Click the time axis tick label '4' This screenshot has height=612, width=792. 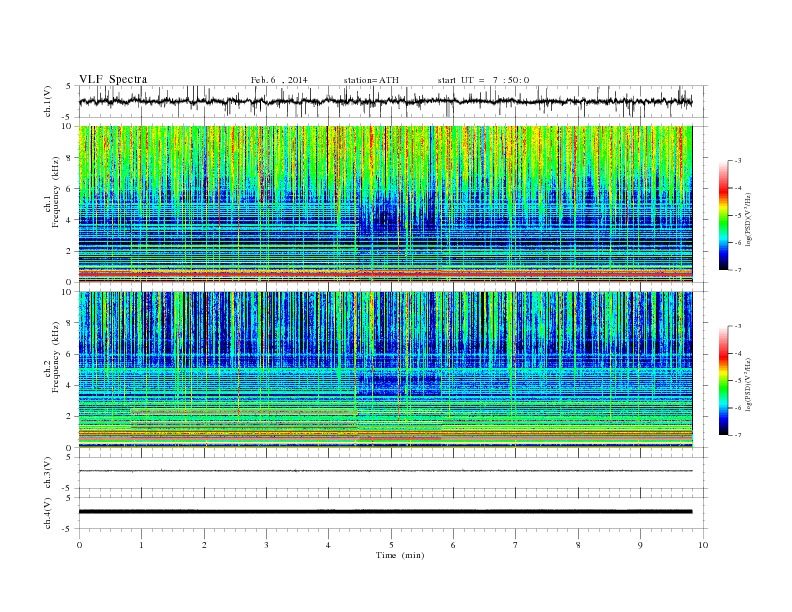(328, 545)
